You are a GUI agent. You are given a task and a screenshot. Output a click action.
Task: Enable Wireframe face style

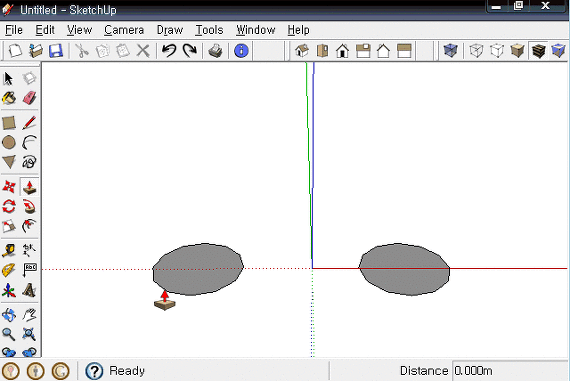pos(476,51)
